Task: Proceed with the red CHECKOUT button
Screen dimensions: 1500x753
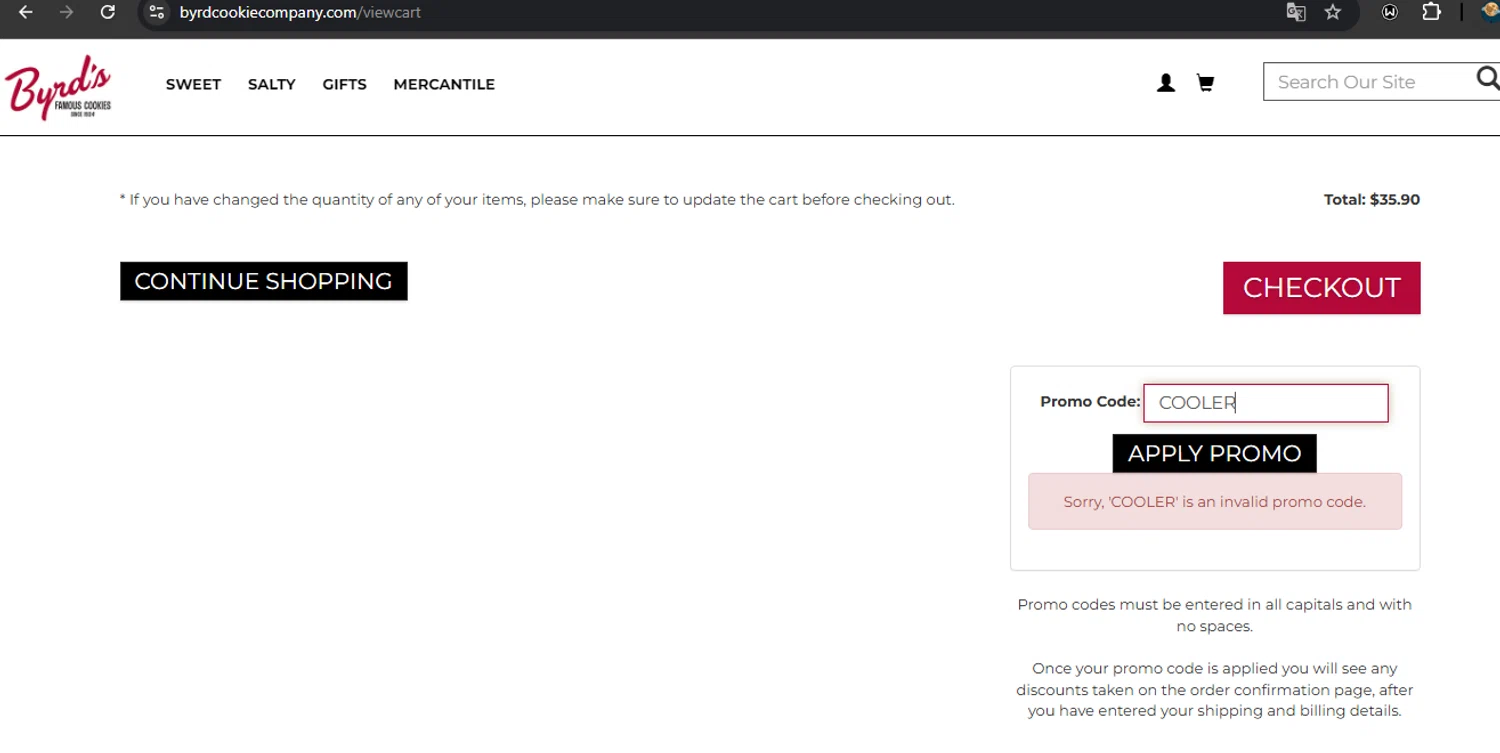Action: (x=1321, y=288)
